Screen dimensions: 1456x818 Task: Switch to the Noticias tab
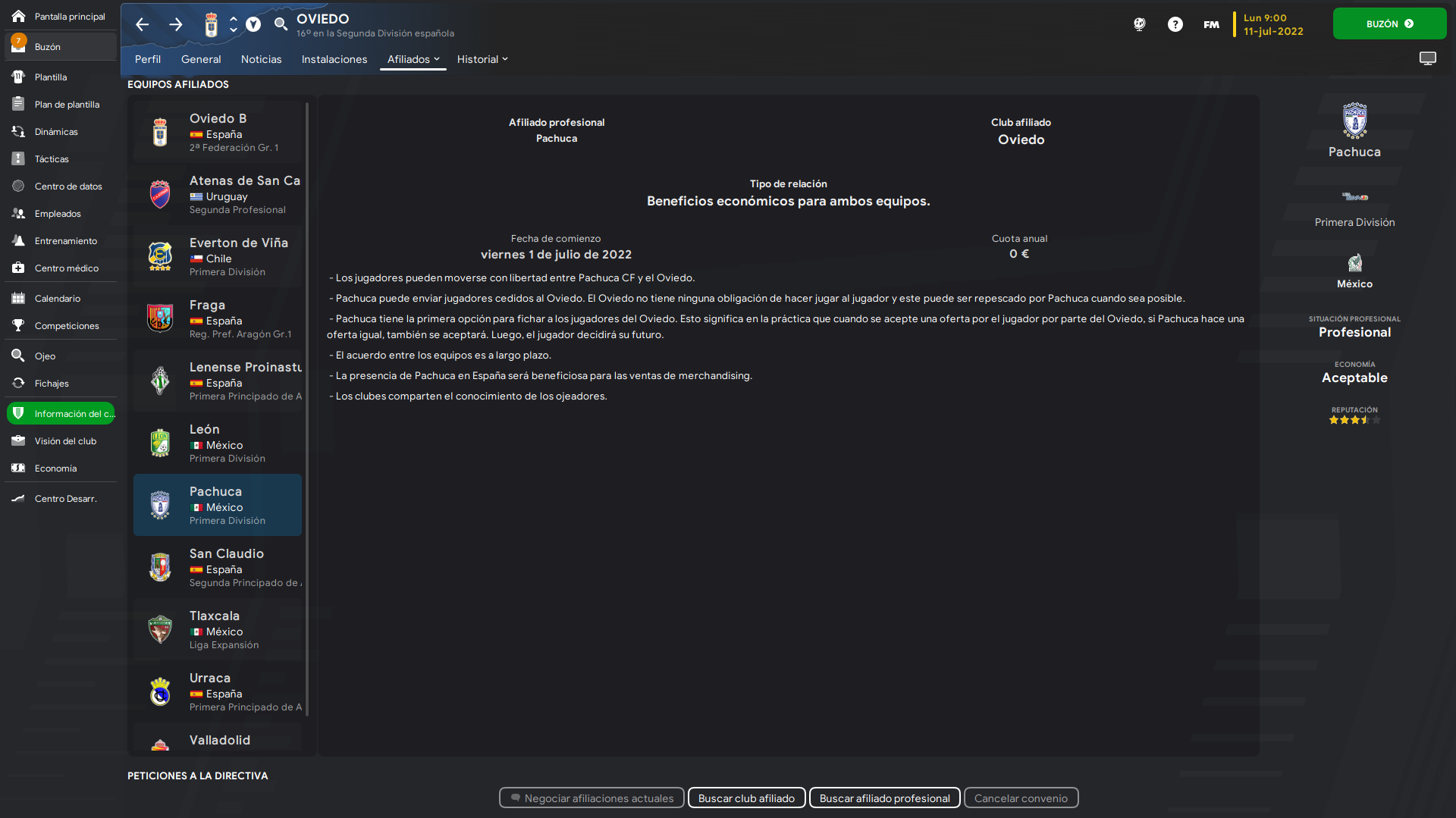coord(261,59)
